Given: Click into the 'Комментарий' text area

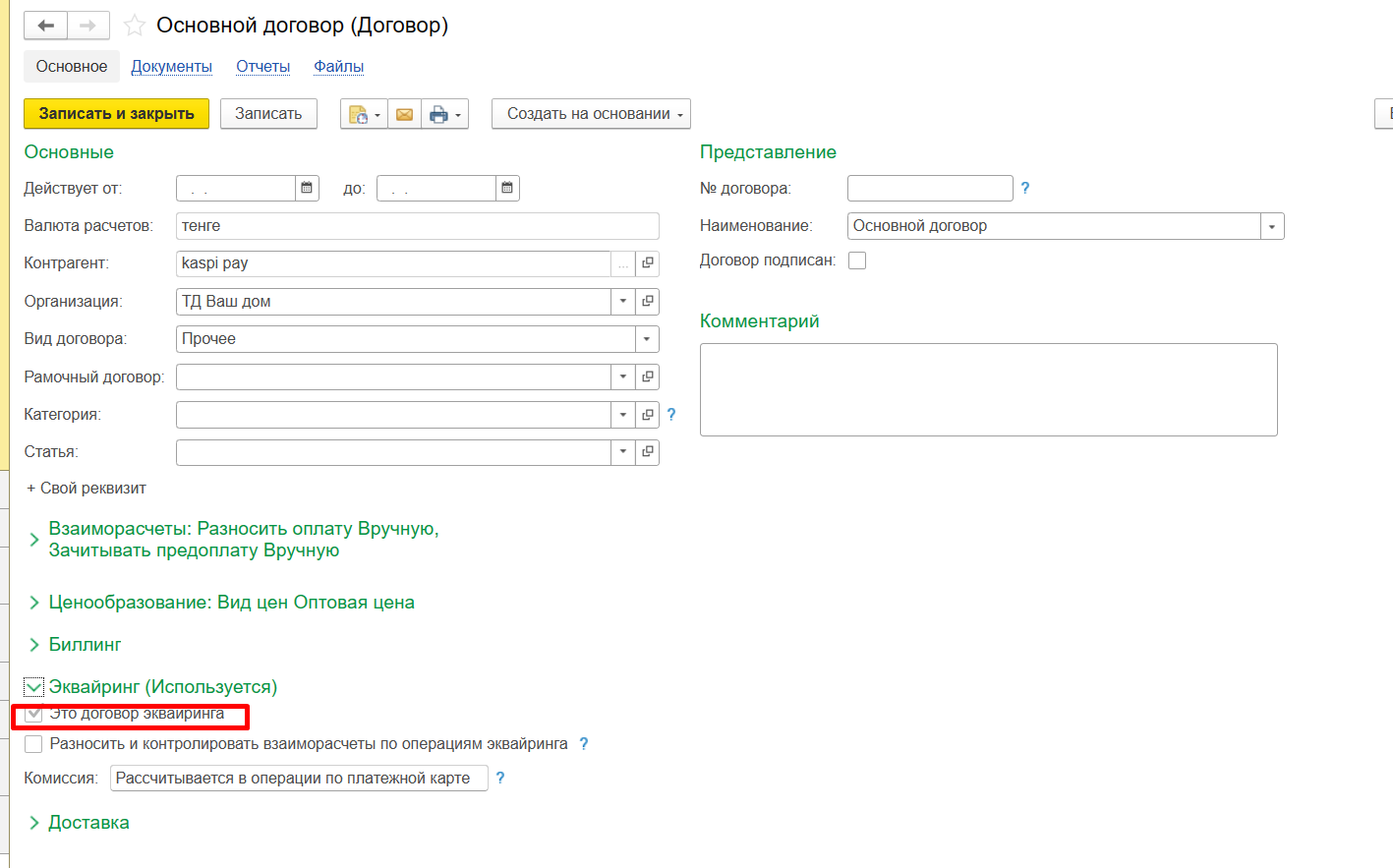Looking at the screenshot, I should pos(988,389).
